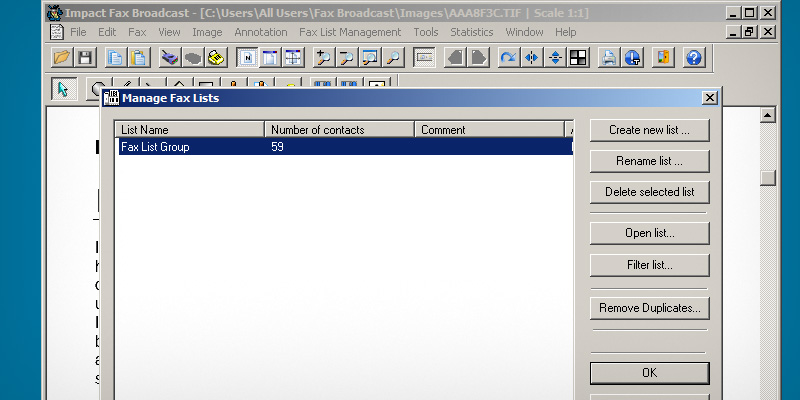Click the zoom in magnifier icon
Image resolution: width=800 pixels, height=400 pixels.
[x=323, y=58]
